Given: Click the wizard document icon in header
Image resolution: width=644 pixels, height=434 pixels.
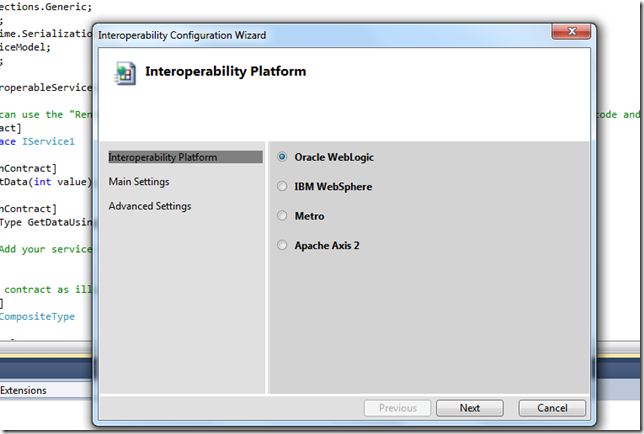Looking at the screenshot, I should pos(125,73).
